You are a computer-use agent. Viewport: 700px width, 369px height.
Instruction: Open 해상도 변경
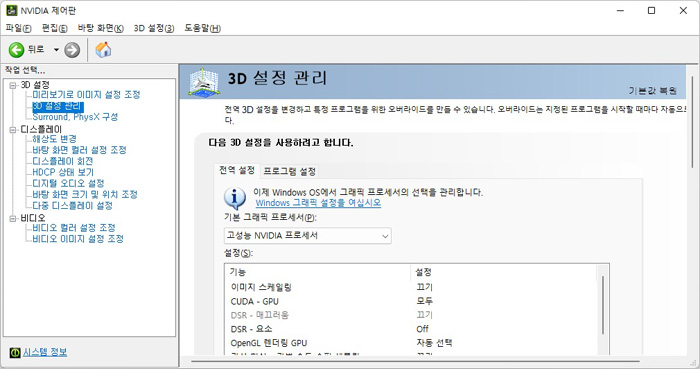(x=54, y=139)
